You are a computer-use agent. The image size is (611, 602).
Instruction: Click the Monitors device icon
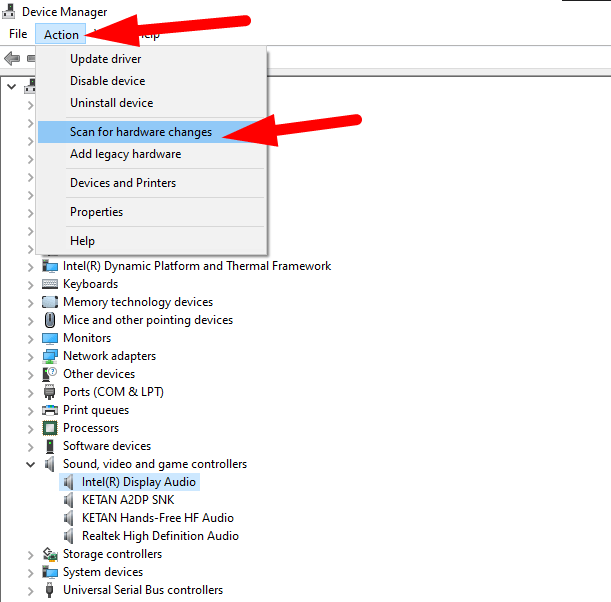coord(50,338)
